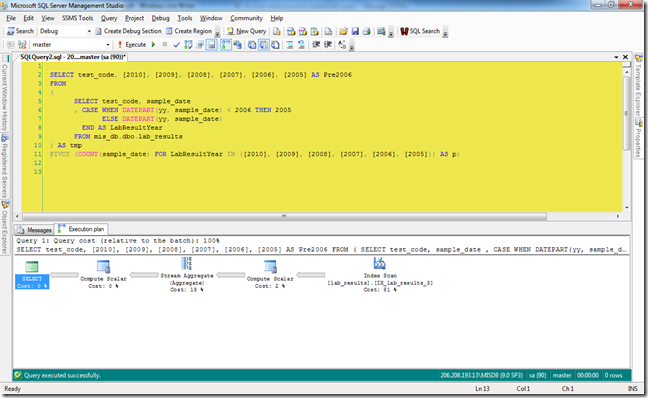
Task: Click the Database Engine Query icon
Action: coord(277,31)
